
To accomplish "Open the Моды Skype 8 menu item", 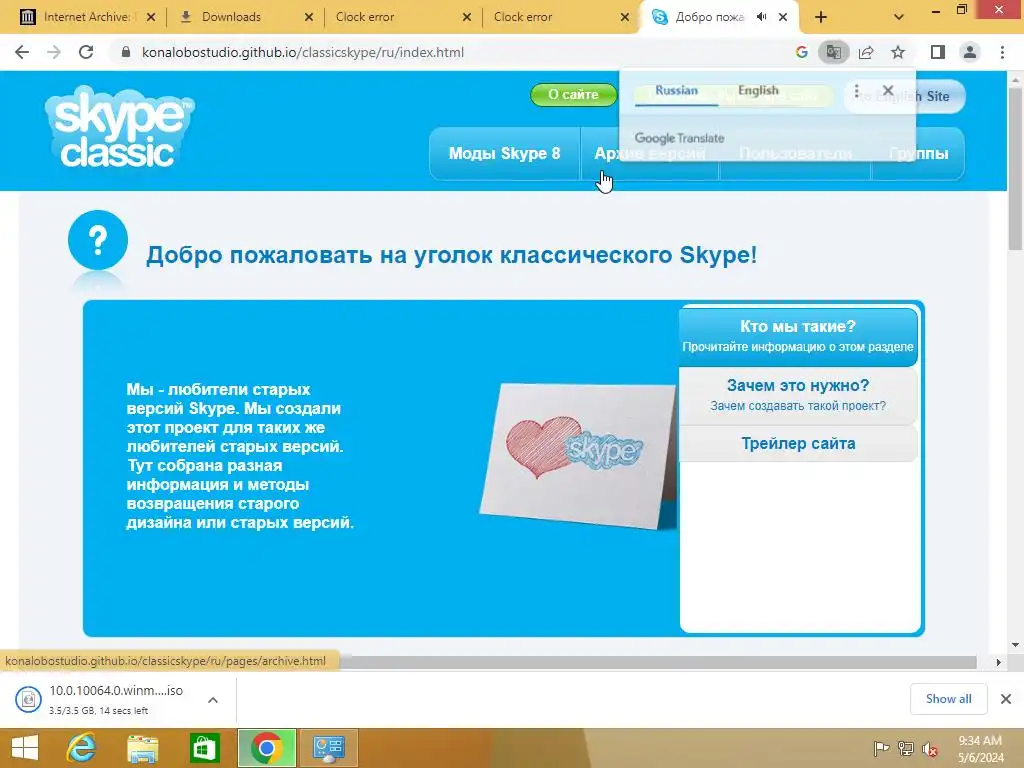I will [504, 153].
